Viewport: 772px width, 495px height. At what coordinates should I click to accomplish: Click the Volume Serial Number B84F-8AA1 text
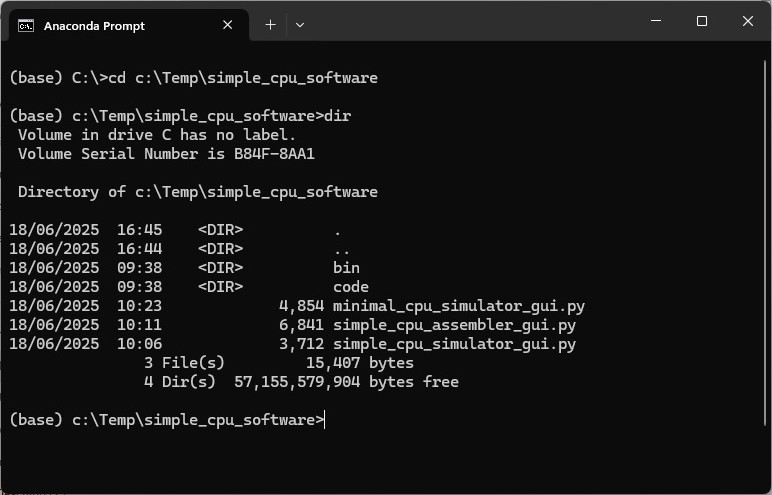click(x=167, y=154)
